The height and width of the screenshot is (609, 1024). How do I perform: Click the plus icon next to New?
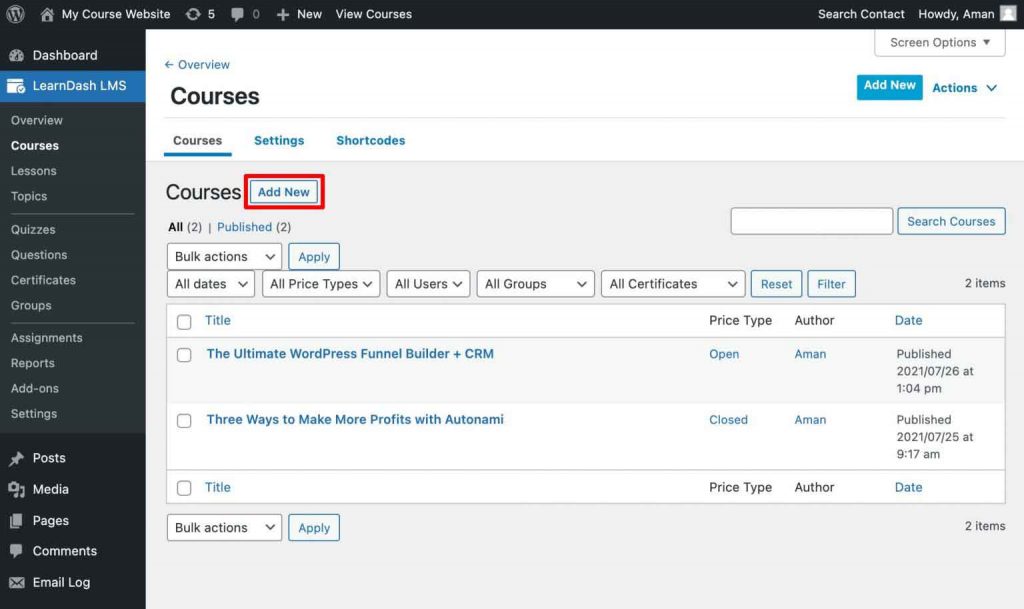point(283,14)
